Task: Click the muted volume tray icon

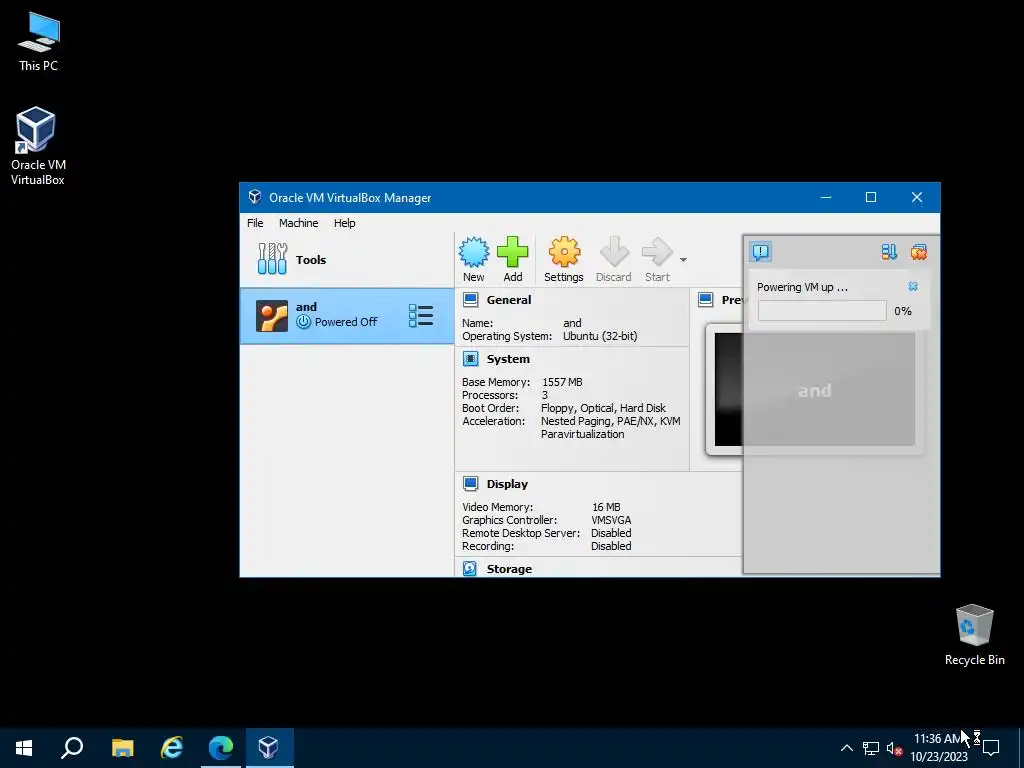Action: point(894,748)
